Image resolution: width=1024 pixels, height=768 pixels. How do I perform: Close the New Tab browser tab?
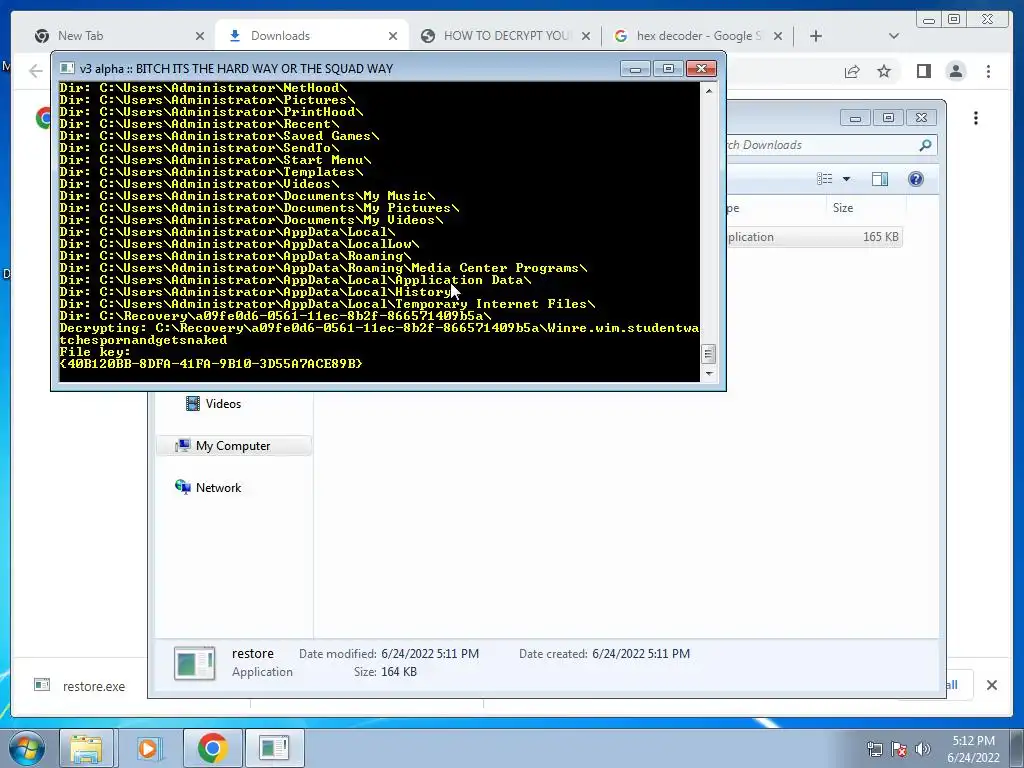point(200,36)
